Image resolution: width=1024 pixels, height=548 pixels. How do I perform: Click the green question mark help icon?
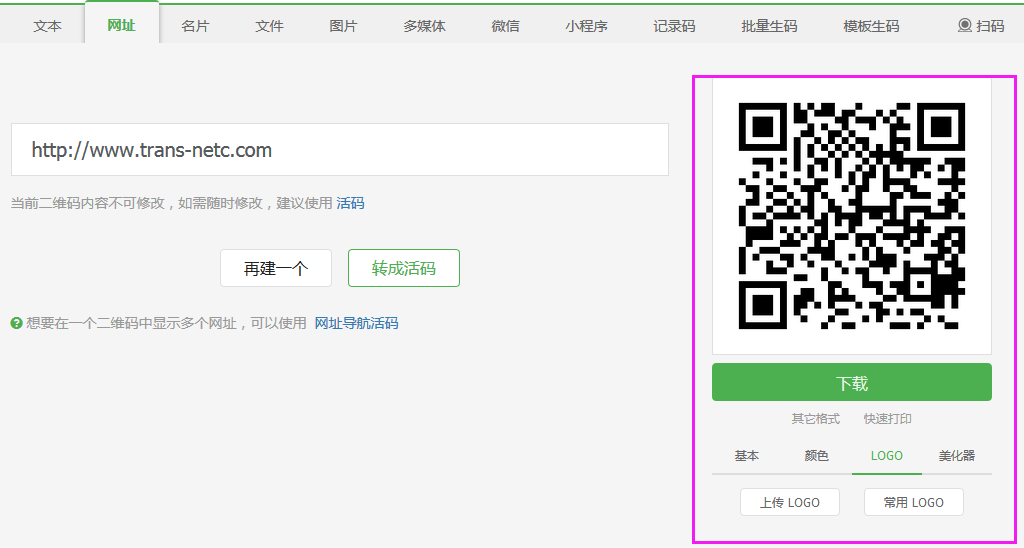pos(16,323)
